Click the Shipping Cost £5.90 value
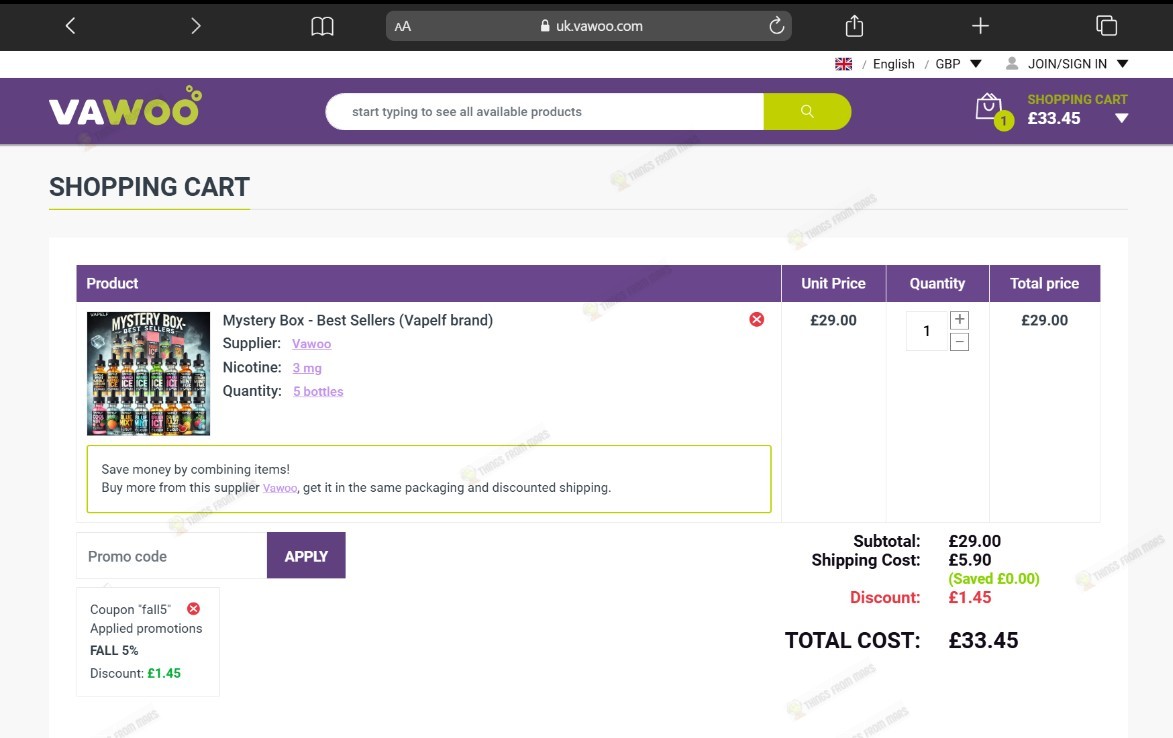Viewport: 1173px width, 738px height. click(x=970, y=560)
